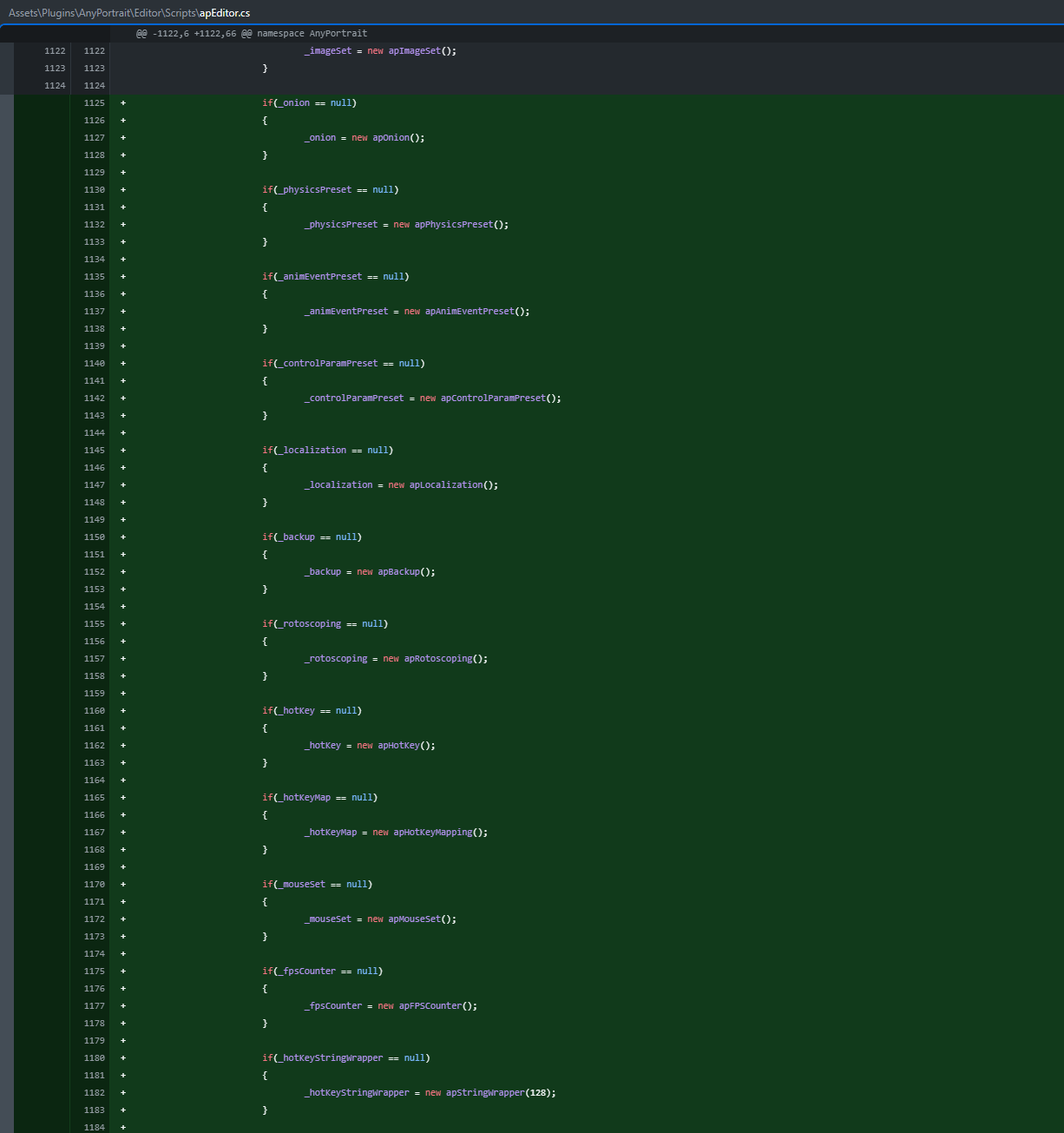Click the if(_rotoscoping == null) condition
Image resolution: width=1064 pixels, height=1133 pixels.
(x=325, y=623)
